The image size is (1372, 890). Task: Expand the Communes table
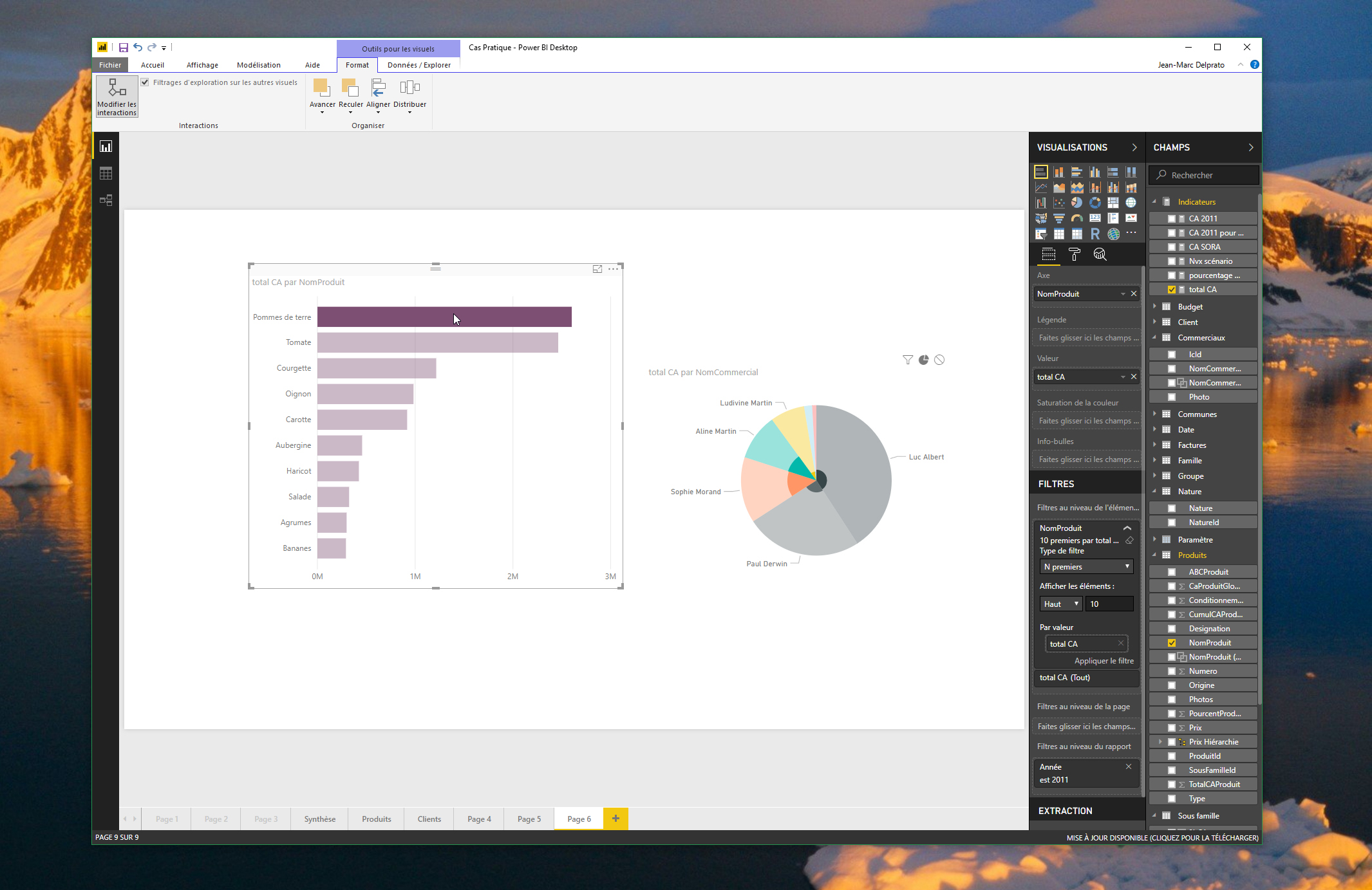pyautogui.click(x=1155, y=414)
